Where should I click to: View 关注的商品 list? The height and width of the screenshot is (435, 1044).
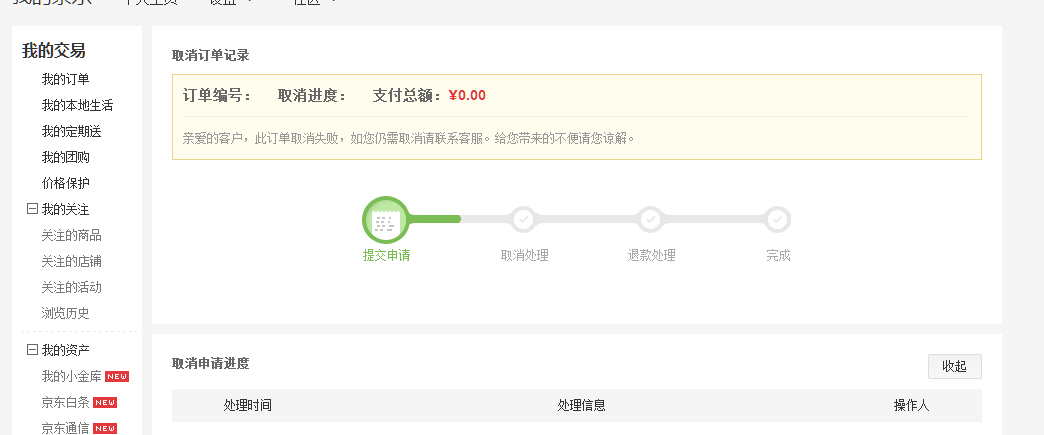71,235
